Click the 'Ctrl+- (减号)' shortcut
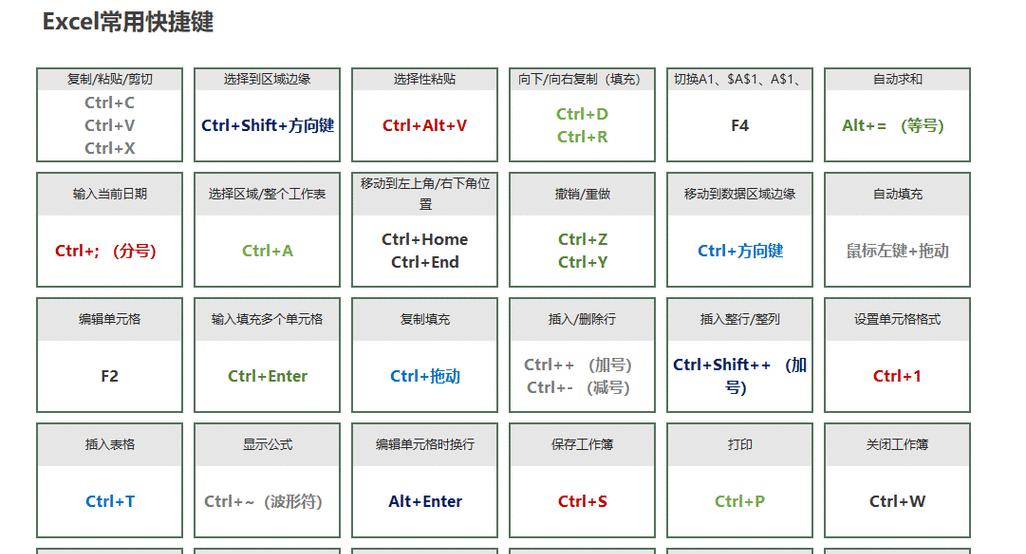 [x=578, y=388]
